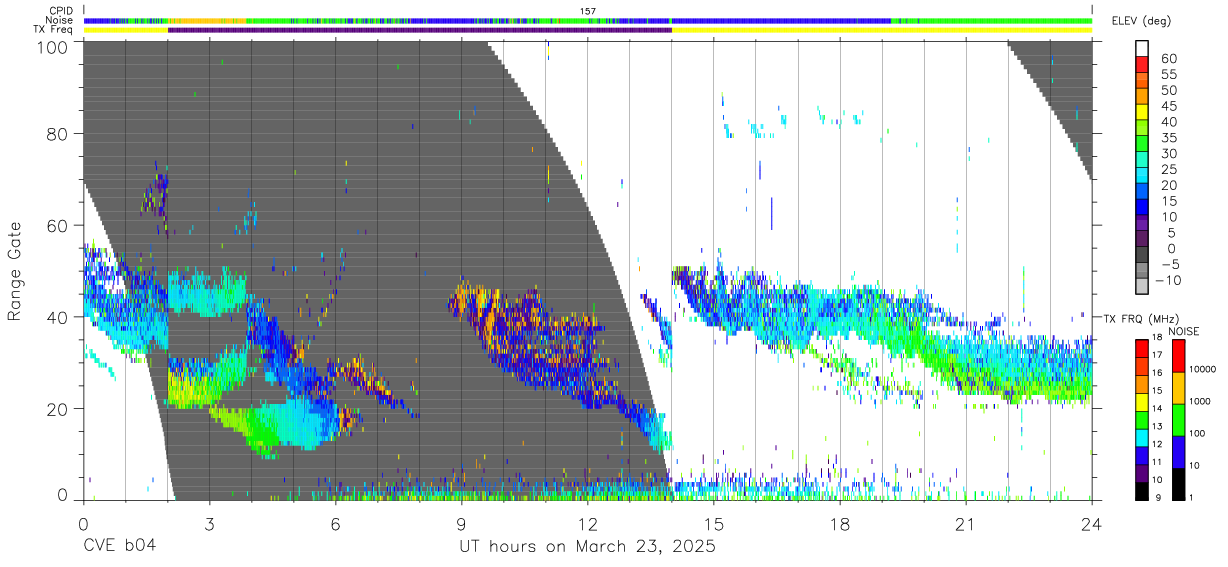The height and width of the screenshot is (567, 1228).
Task: Click the 45 label on ELEV colorbar
Action: click(x=1169, y=106)
